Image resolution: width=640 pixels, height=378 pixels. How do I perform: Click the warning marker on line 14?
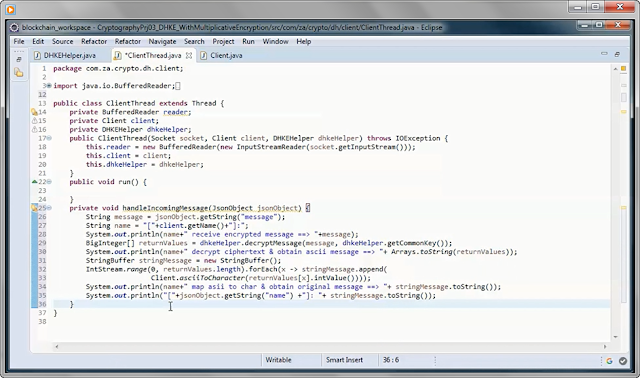34,112
